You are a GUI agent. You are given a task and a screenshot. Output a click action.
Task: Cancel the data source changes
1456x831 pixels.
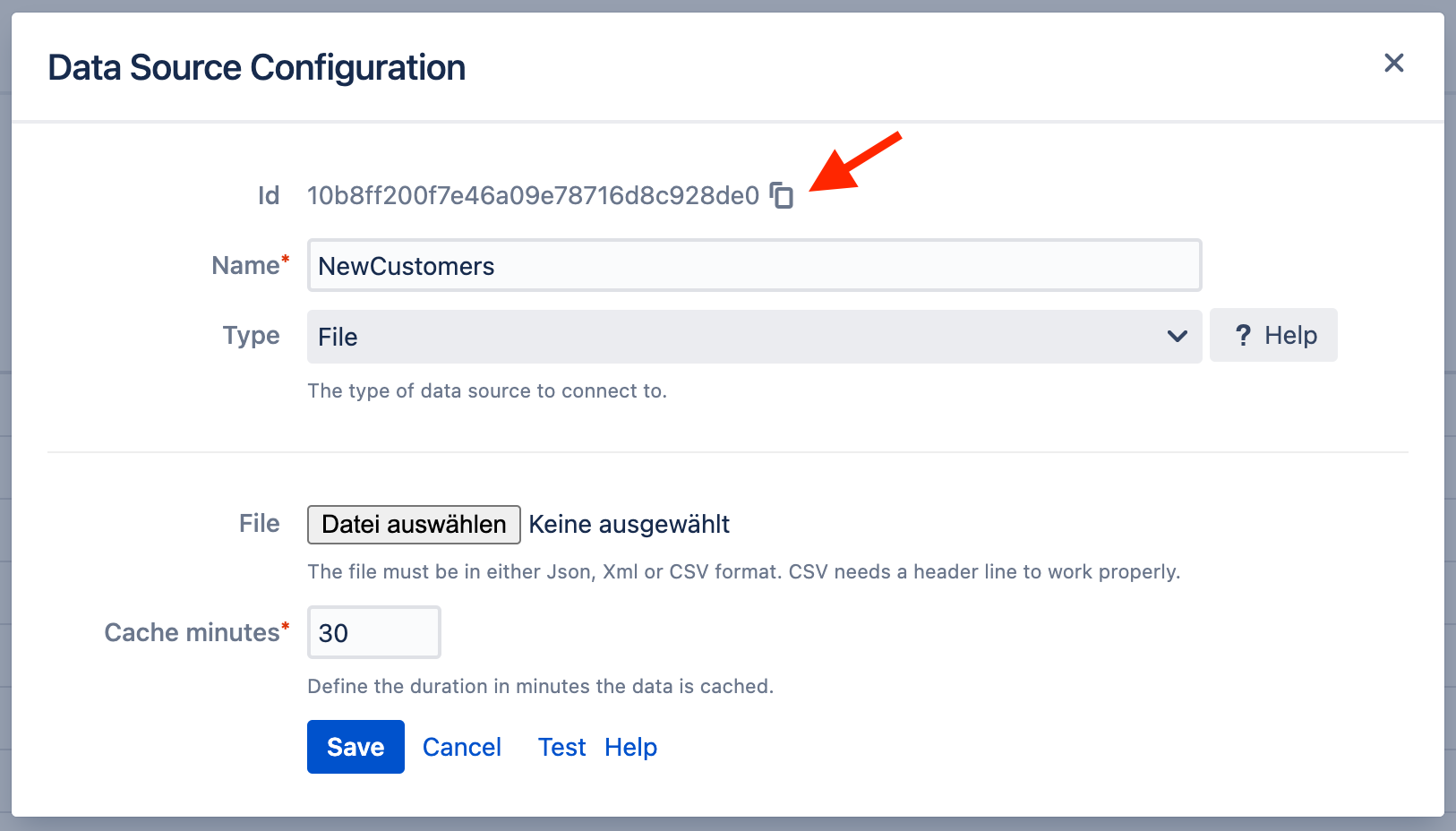point(461,747)
